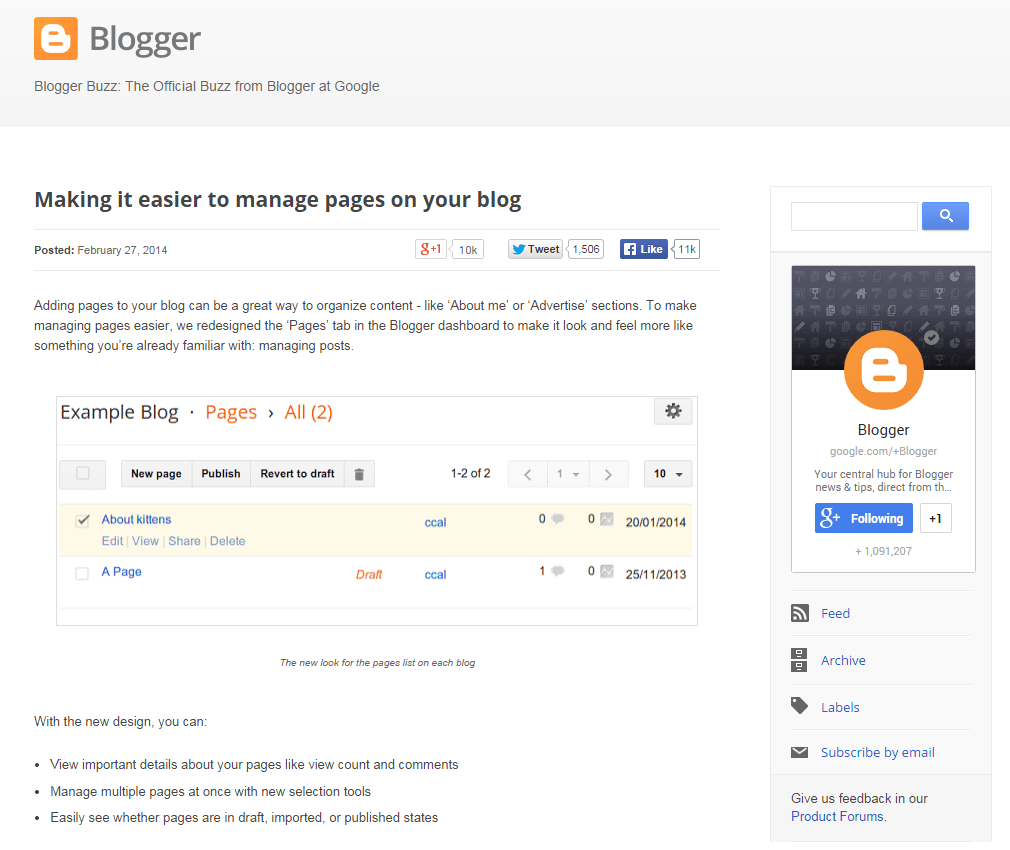Image resolution: width=1010 pixels, height=850 pixels.
Task: Click View under About kittens
Action: 146,541
